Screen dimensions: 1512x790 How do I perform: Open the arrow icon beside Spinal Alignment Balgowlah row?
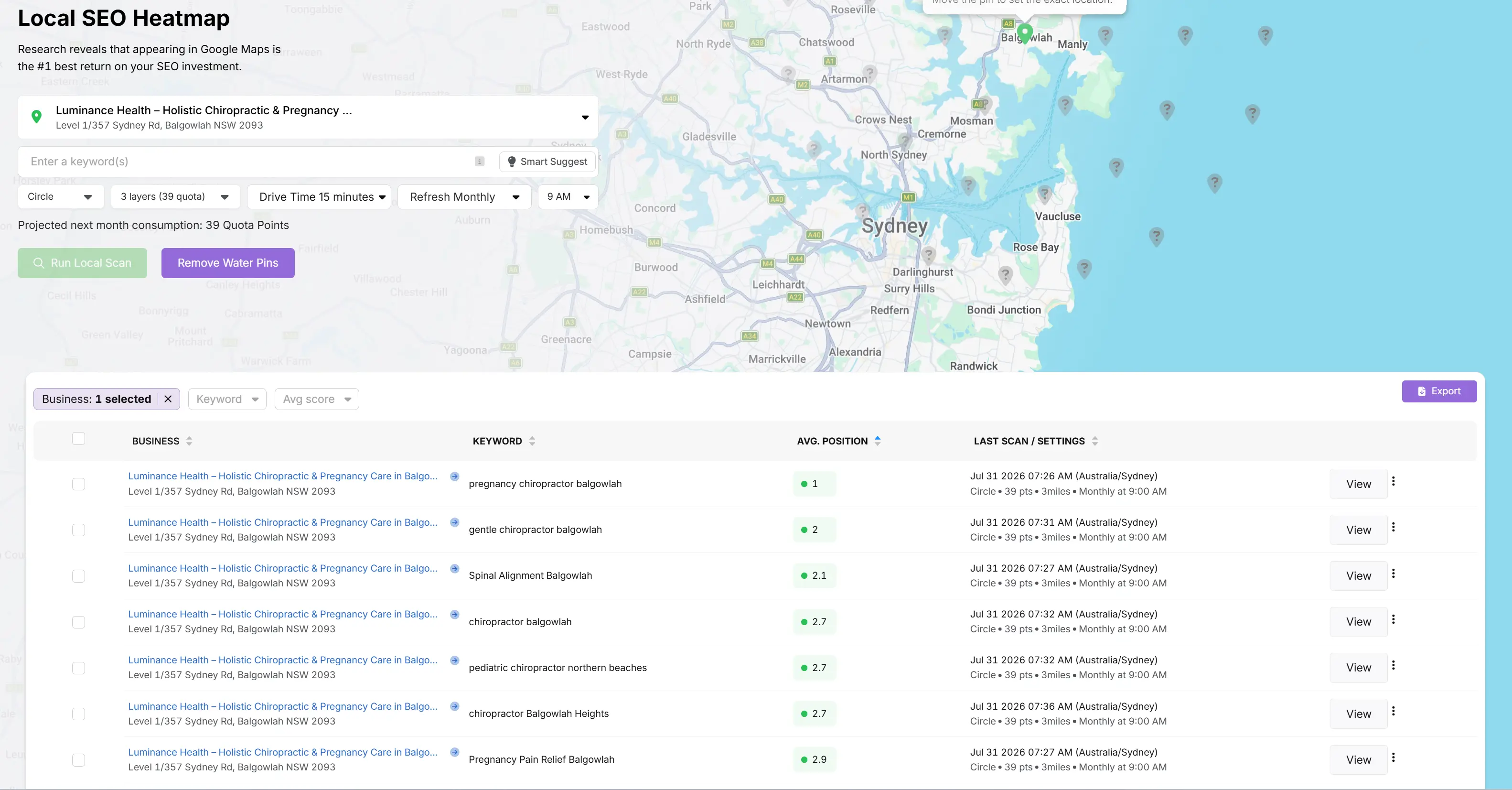click(x=454, y=568)
